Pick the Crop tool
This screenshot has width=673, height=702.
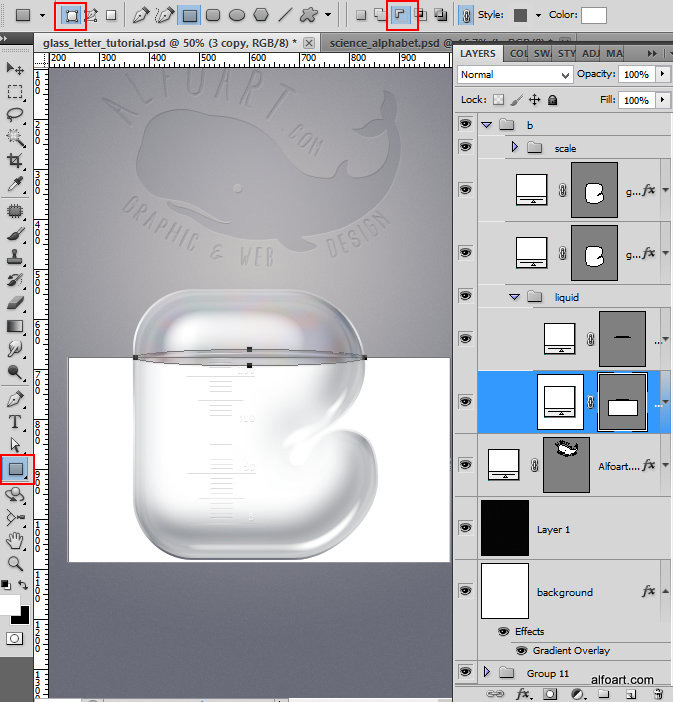[16, 160]
